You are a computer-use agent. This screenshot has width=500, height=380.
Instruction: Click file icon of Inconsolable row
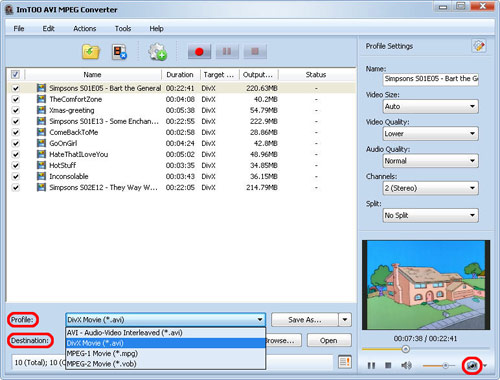coord(41,176)
